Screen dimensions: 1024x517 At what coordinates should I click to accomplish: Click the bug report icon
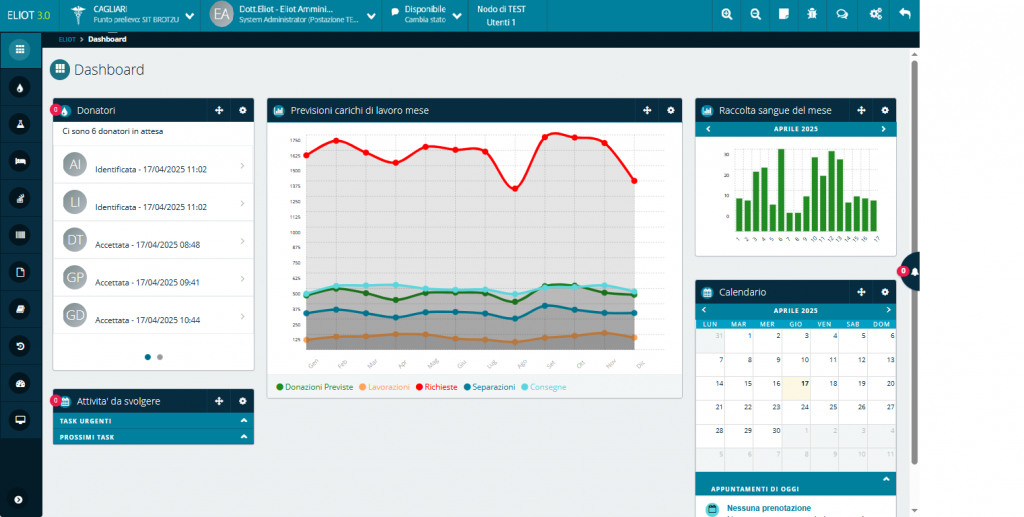pyautogui.click(x=815, y=14)
